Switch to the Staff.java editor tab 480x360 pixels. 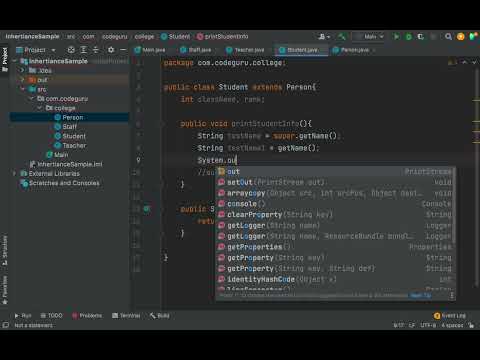pos(196,50)
